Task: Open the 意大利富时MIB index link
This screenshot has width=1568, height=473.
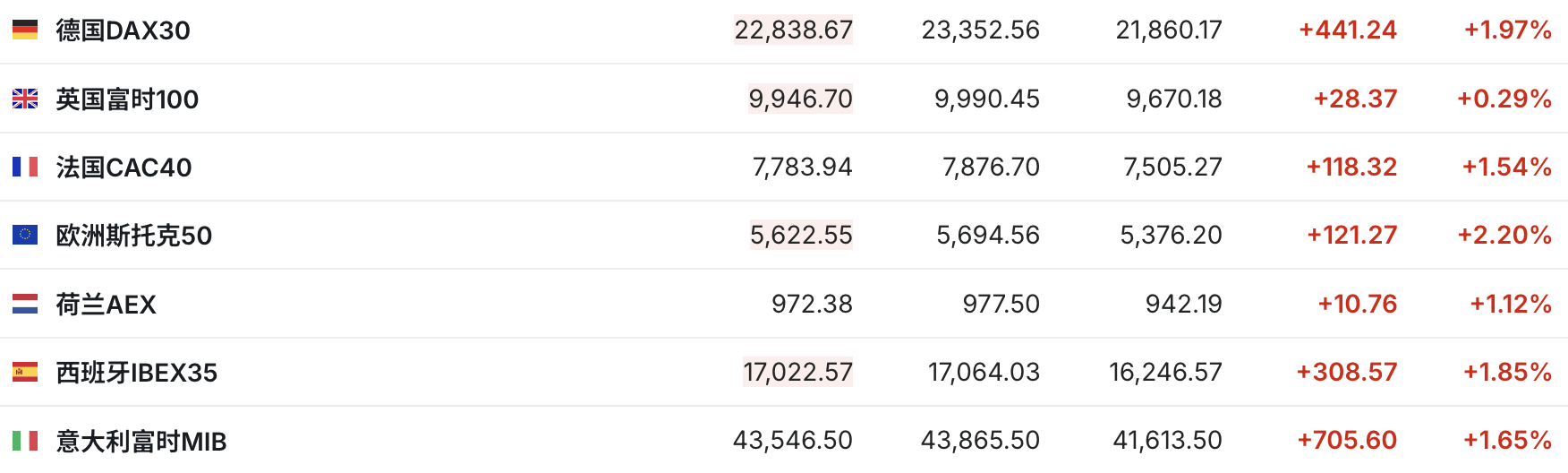Action: pos(141,441)
